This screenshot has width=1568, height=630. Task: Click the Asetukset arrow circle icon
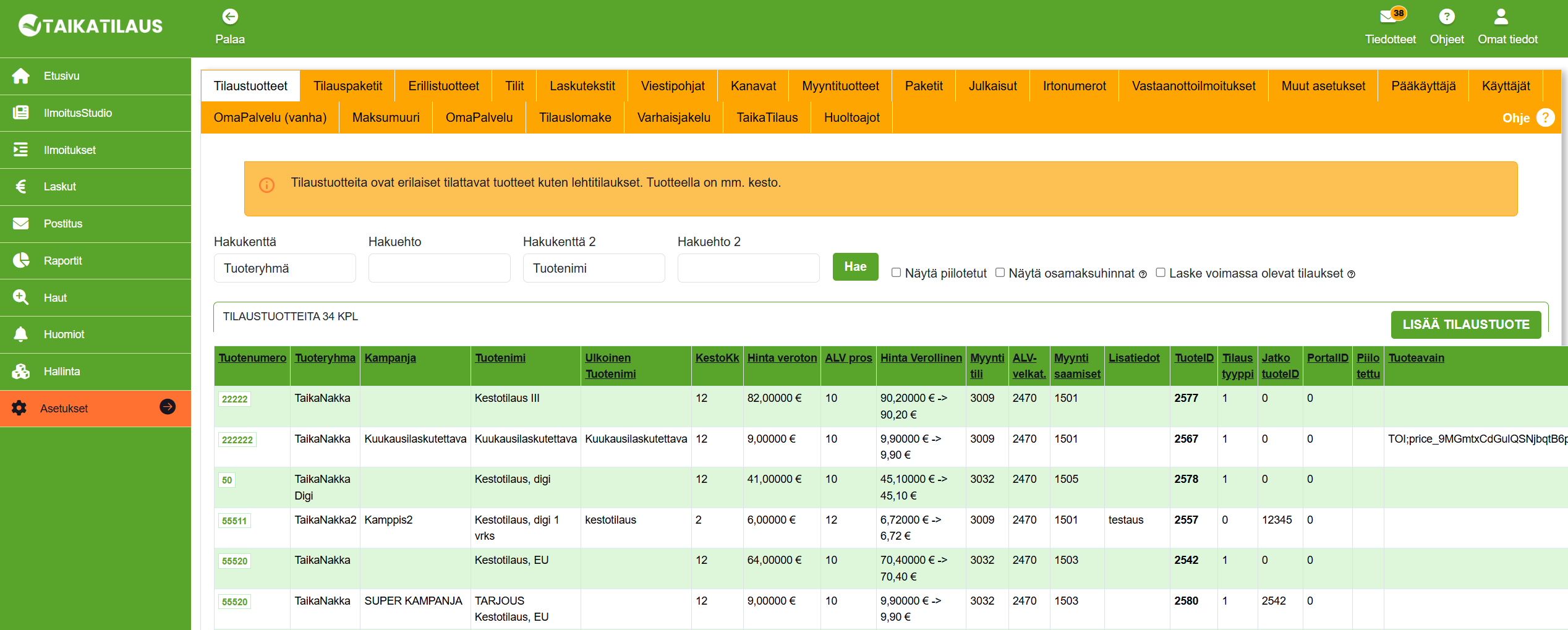click(x=168, y=407)
